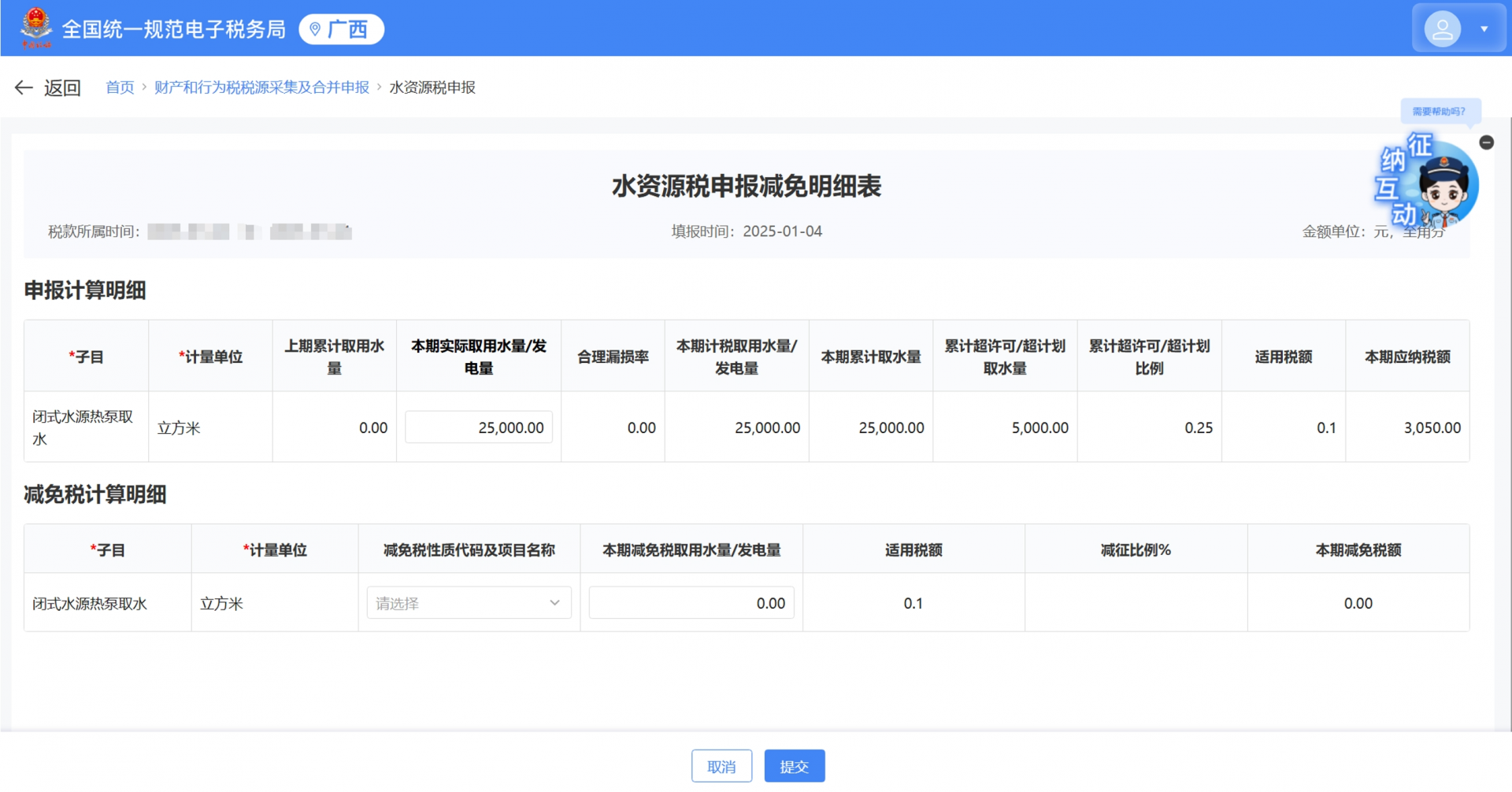Click the 需要帮助吗 help bubble
The width and height of the screenshot is (1512, 792).
1439,111
